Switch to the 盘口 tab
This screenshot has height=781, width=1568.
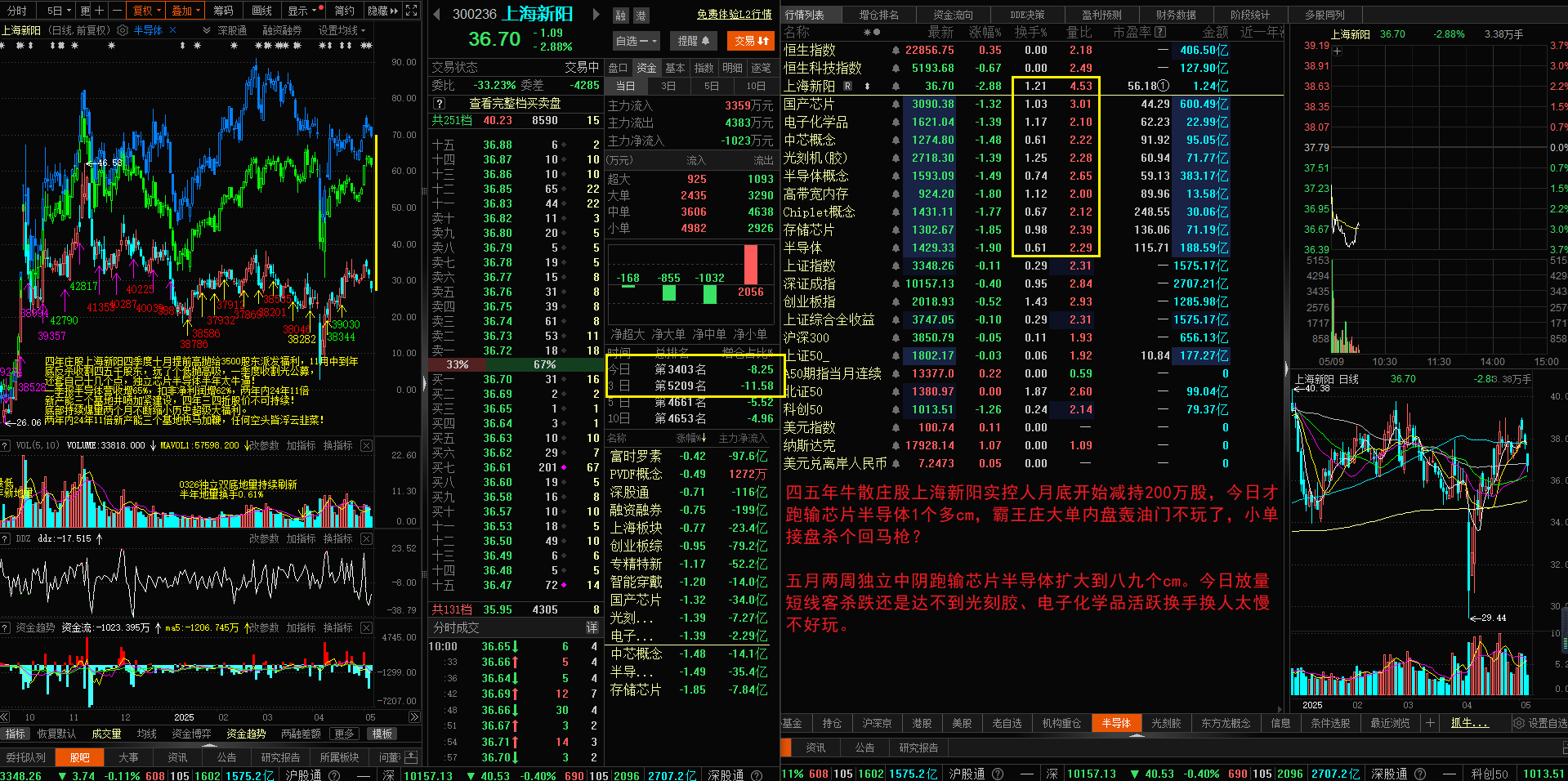(618, 68)
